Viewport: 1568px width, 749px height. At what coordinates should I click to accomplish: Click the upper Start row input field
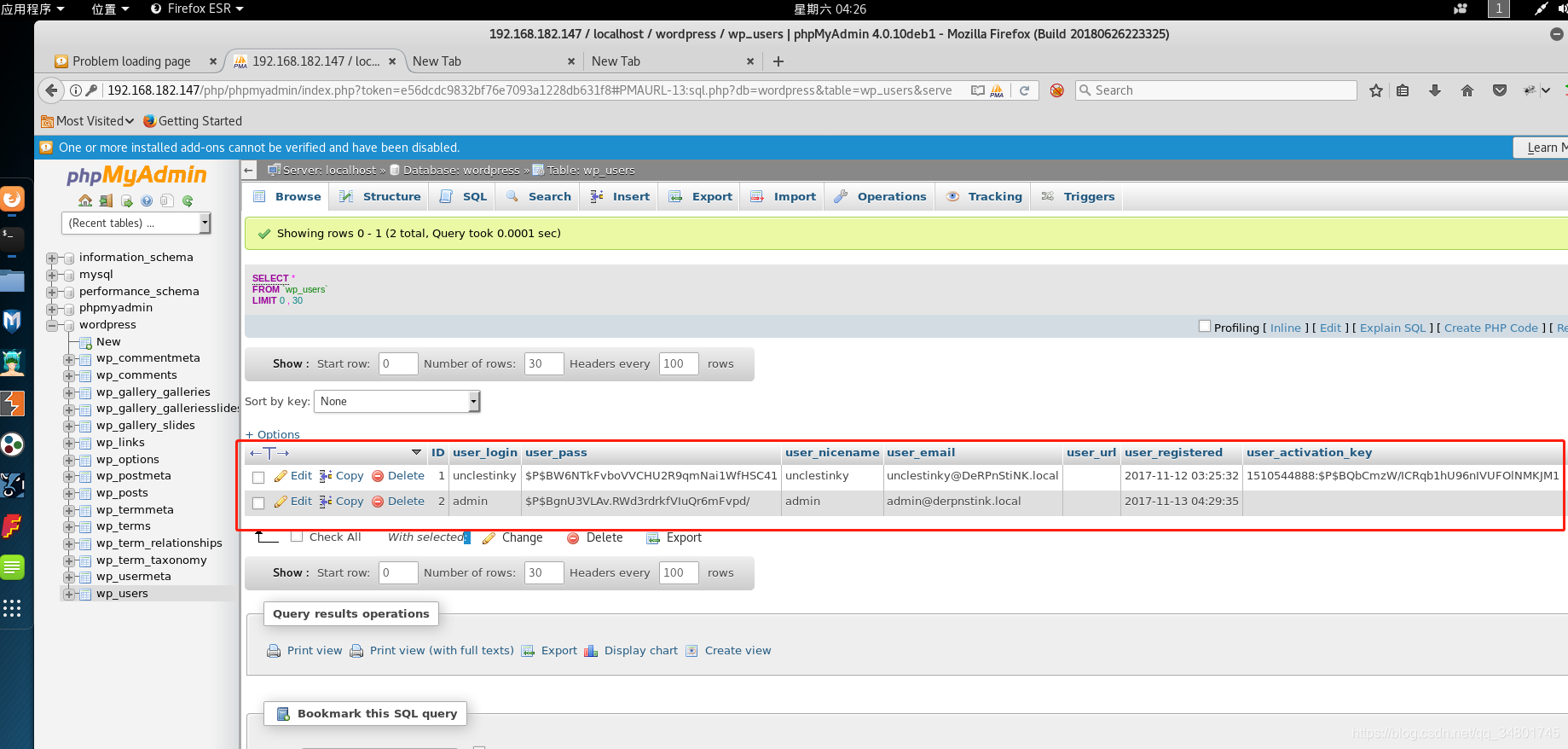(x=398, y=363)
